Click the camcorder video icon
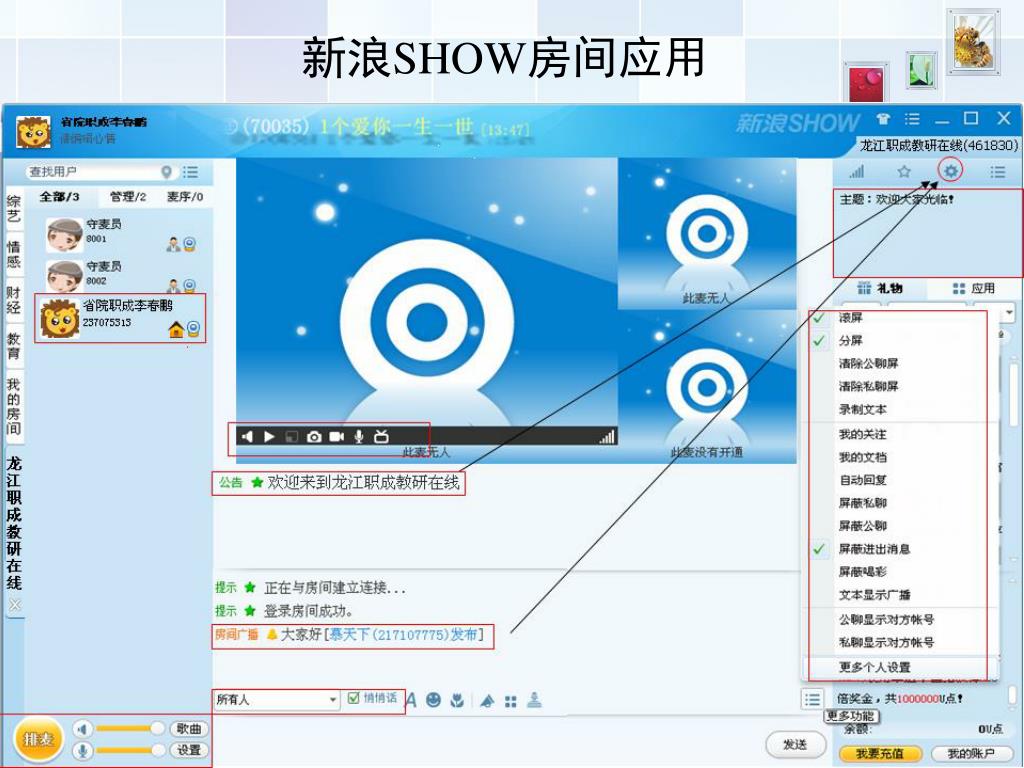Image resolution: width=1024 pixels, height=768 pixels. point(336,436)
